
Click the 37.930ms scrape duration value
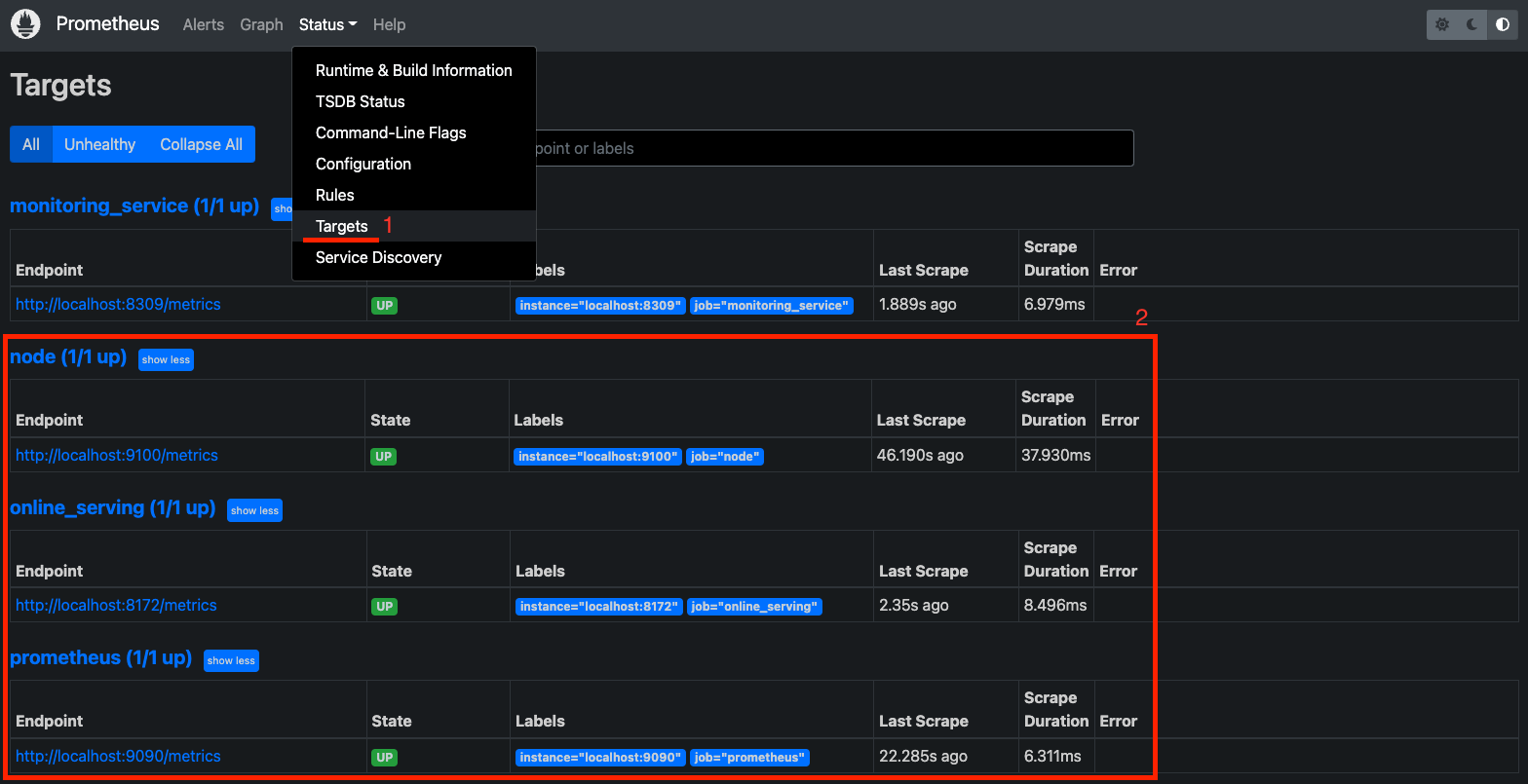(x=1056, y=455)
